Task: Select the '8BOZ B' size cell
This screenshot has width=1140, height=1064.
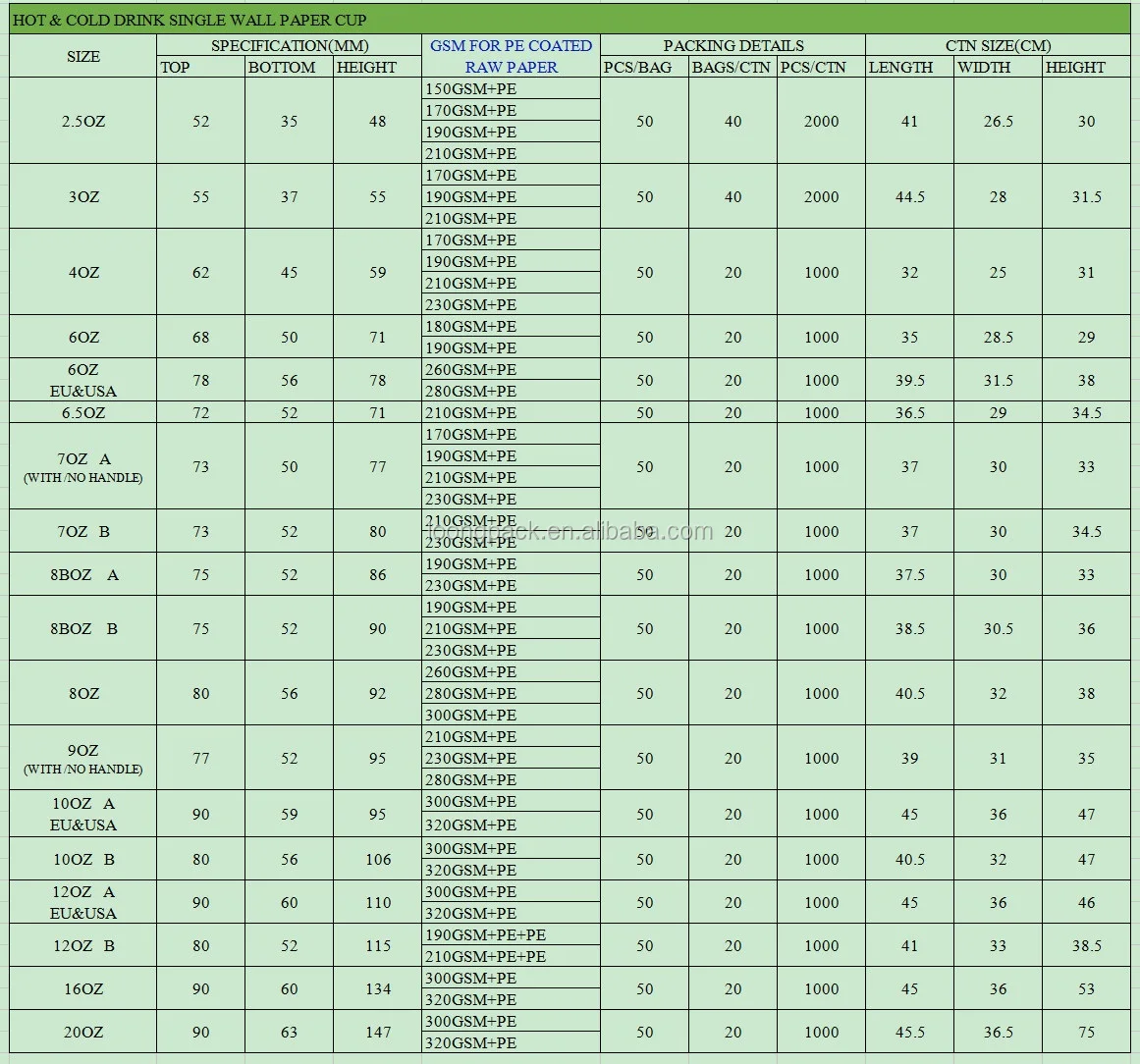Action: (82, 628)
